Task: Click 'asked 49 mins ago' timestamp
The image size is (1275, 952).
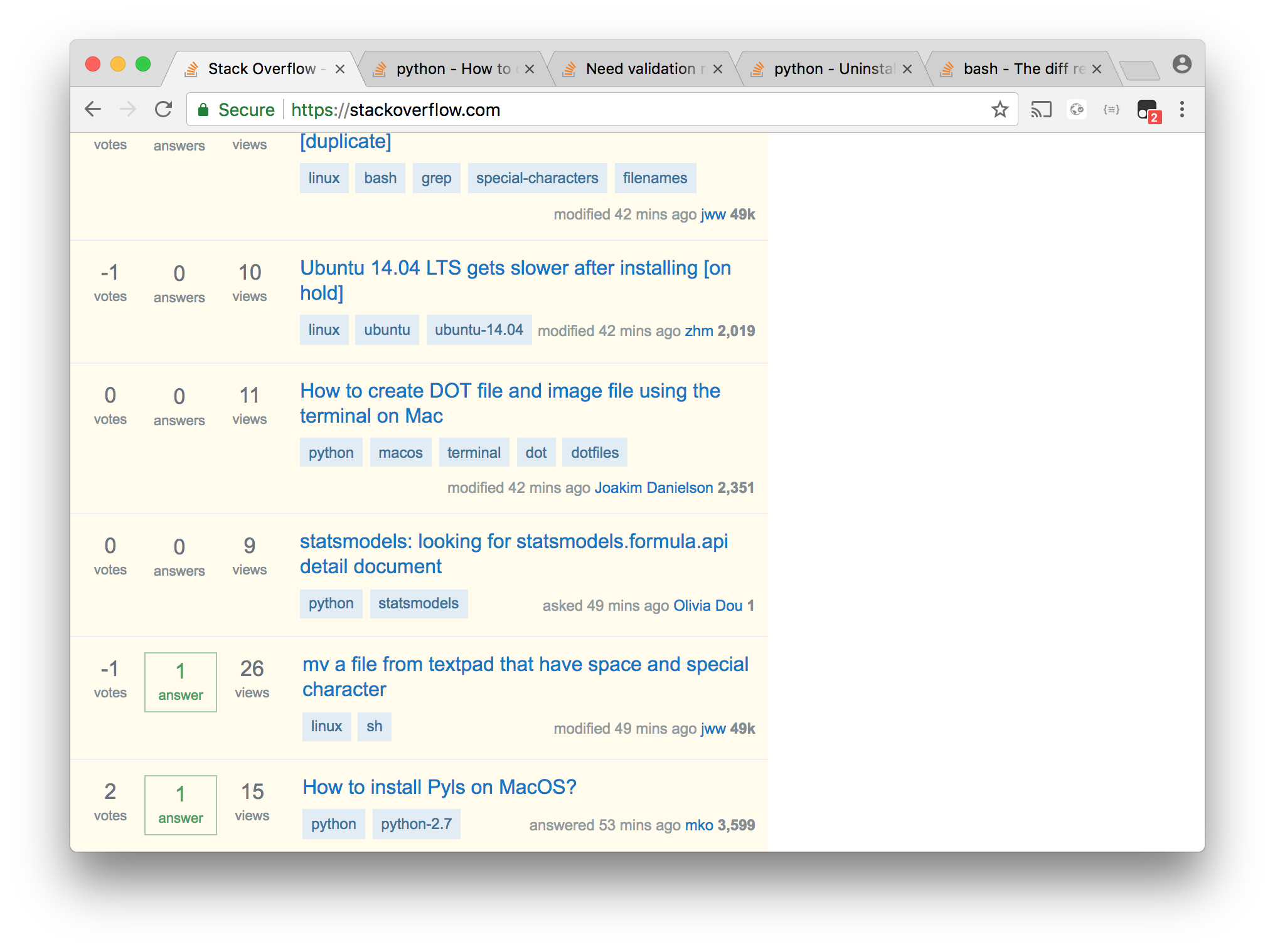Action: 605,606
